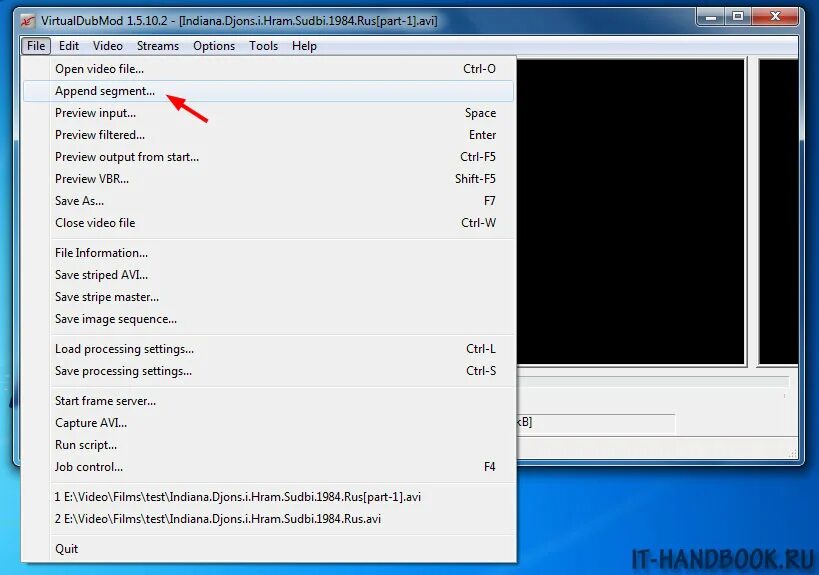Open the Streams menu
This screenshot has height=575, width=819.
click(x=158, y=46)
